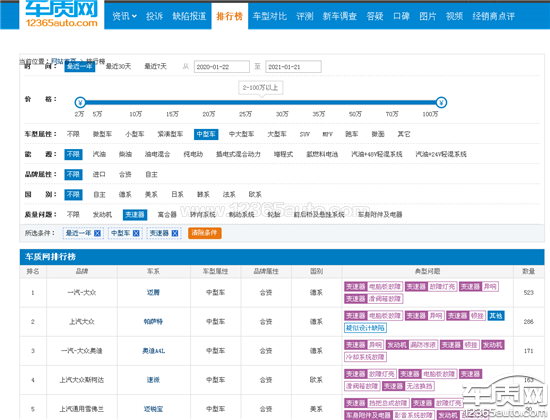Viewport: 550px width, 420px height.
Task: Click the complaint count 523
Action: pyautogui.click(x=529, y=292)
